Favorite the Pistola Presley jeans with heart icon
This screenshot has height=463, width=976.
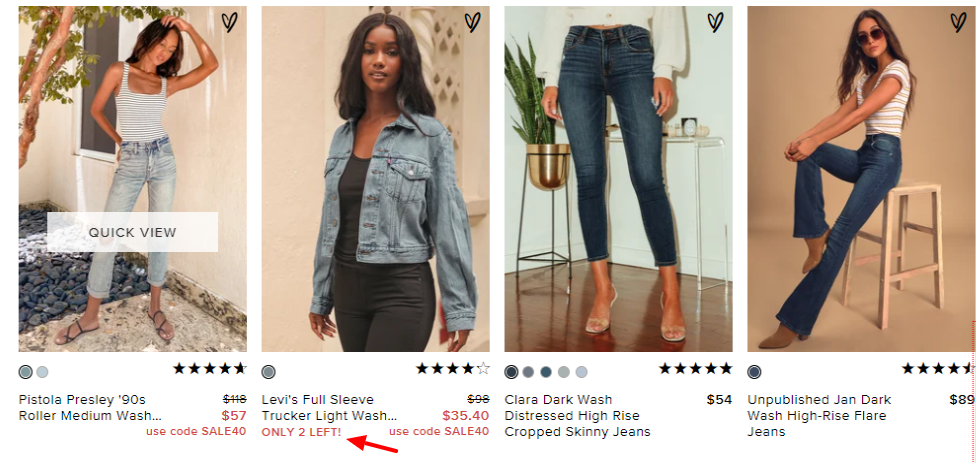pyautogui.click(x=230, y=22)
